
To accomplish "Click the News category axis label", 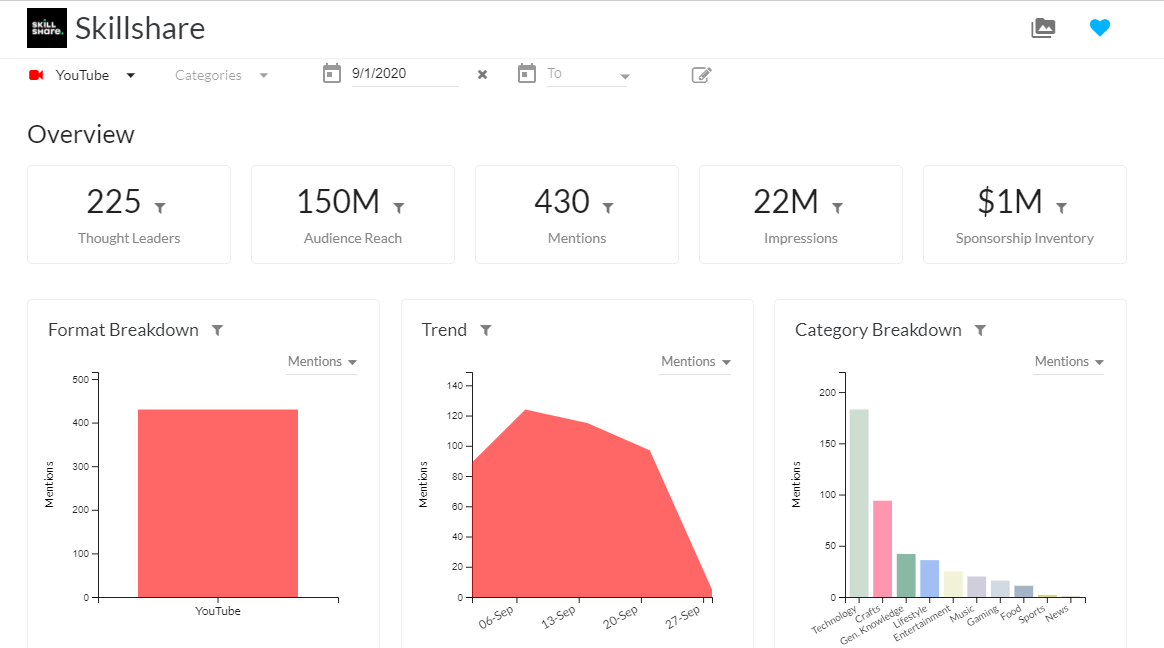I will pyautogui.click(x=1057, y=612).
